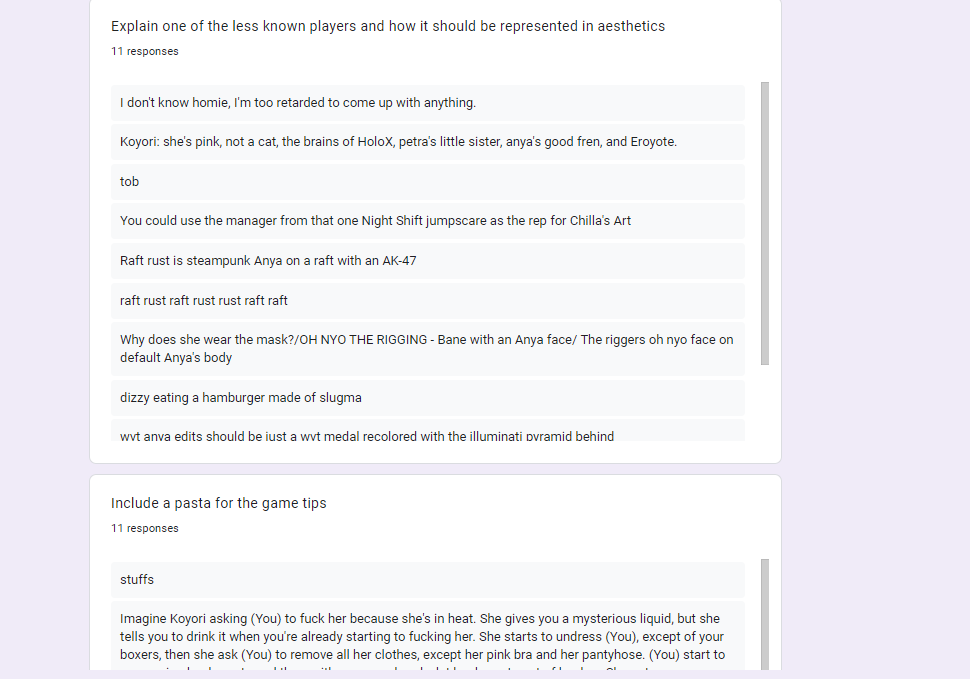The image size is (970, 679).
Task: Click the lavender gap between the two cards
Action: 436,469
